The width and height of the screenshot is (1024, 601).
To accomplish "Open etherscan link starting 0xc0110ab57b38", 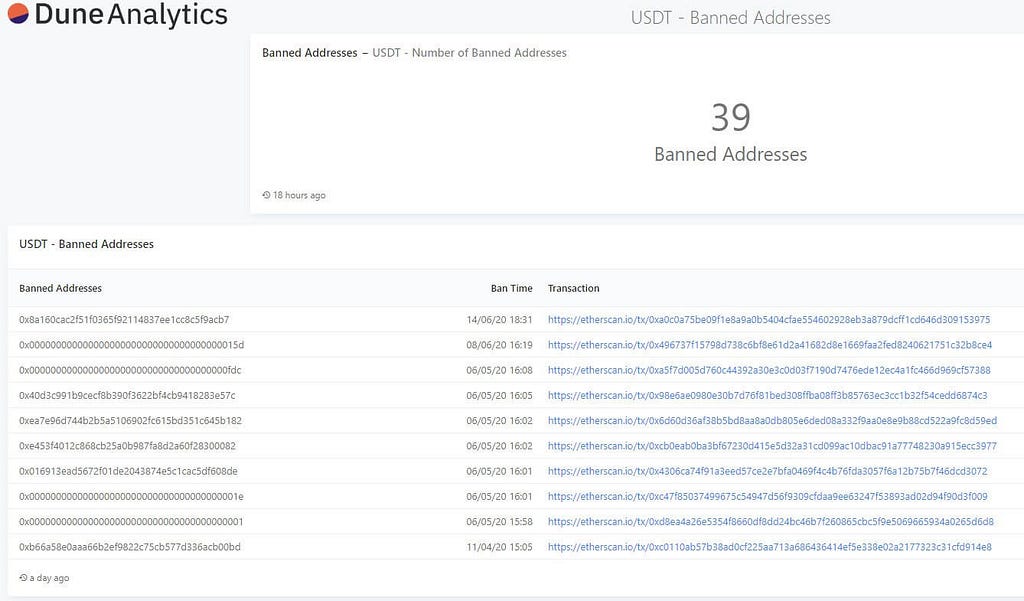I will 769,547.
